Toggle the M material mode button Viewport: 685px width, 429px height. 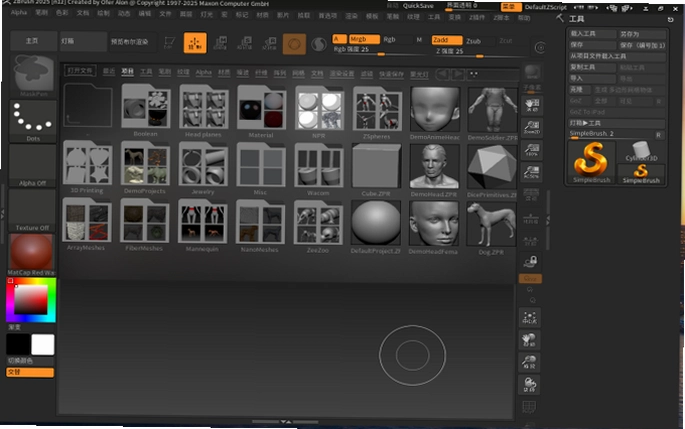click(x=419, y=40)
